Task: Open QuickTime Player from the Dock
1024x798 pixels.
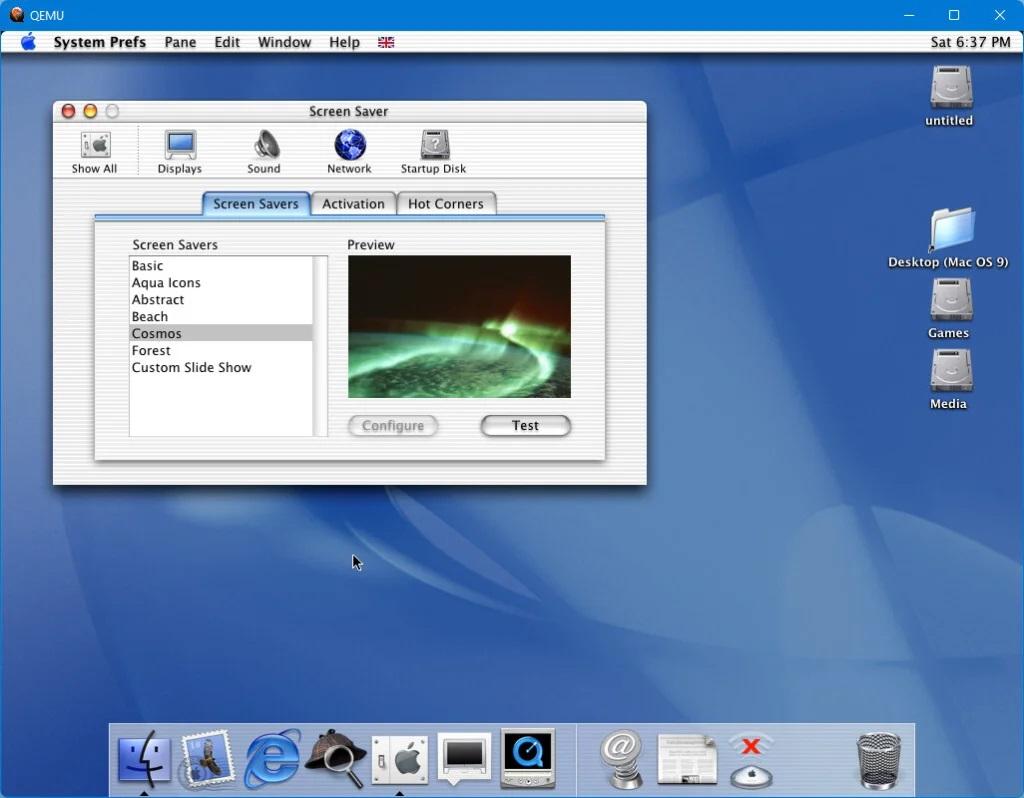Action: 527,759
